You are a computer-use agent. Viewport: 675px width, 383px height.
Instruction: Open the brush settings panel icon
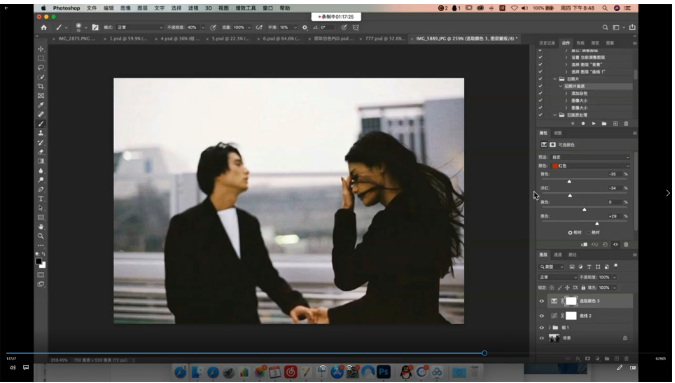(95, 27)
